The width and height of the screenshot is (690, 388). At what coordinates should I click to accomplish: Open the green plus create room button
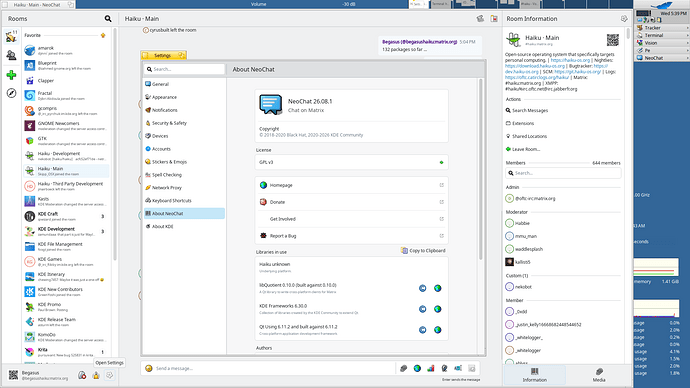(x=11, y=75)
